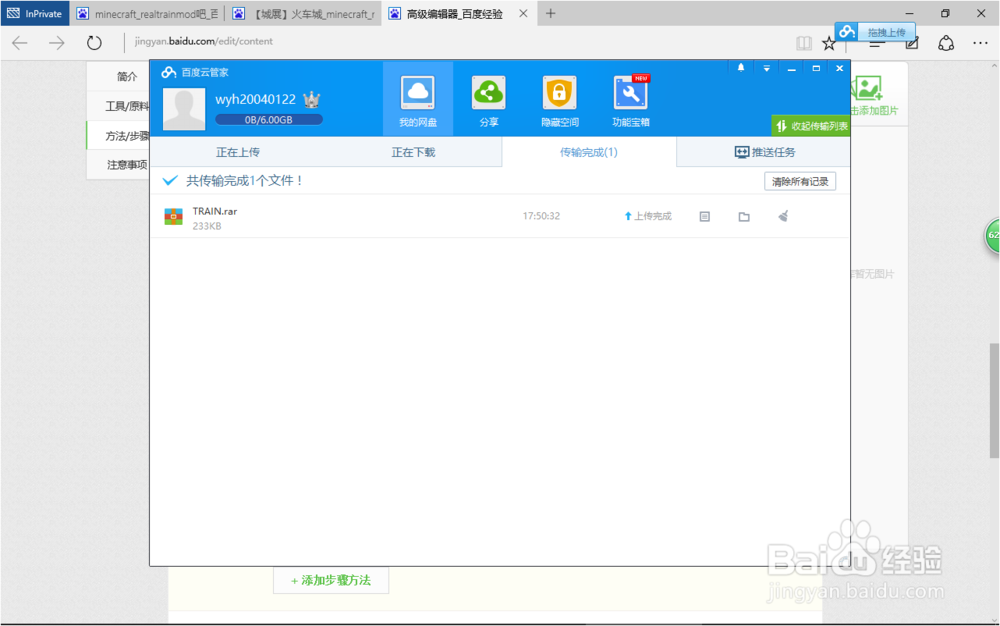This screenshot has width=1000, height=626.
Task: Collapse transfer list with 收起传输列表
Action: 811,126
